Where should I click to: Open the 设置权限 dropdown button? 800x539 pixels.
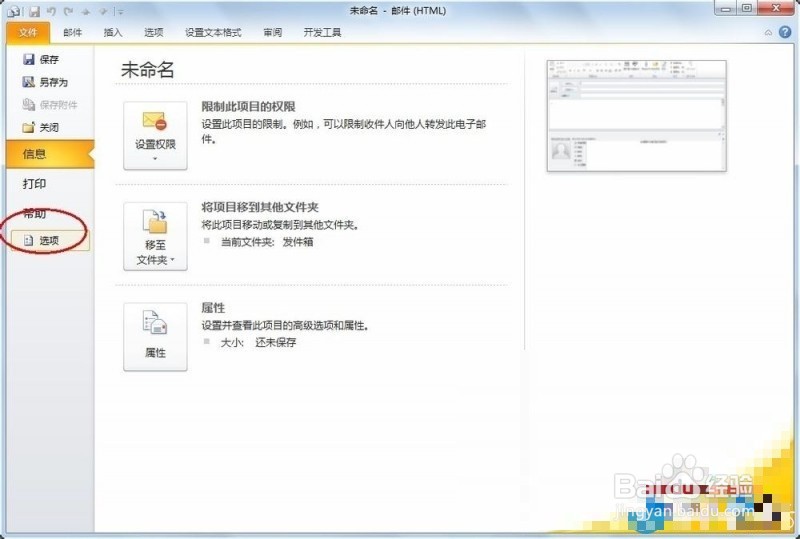tap(155, 136)
